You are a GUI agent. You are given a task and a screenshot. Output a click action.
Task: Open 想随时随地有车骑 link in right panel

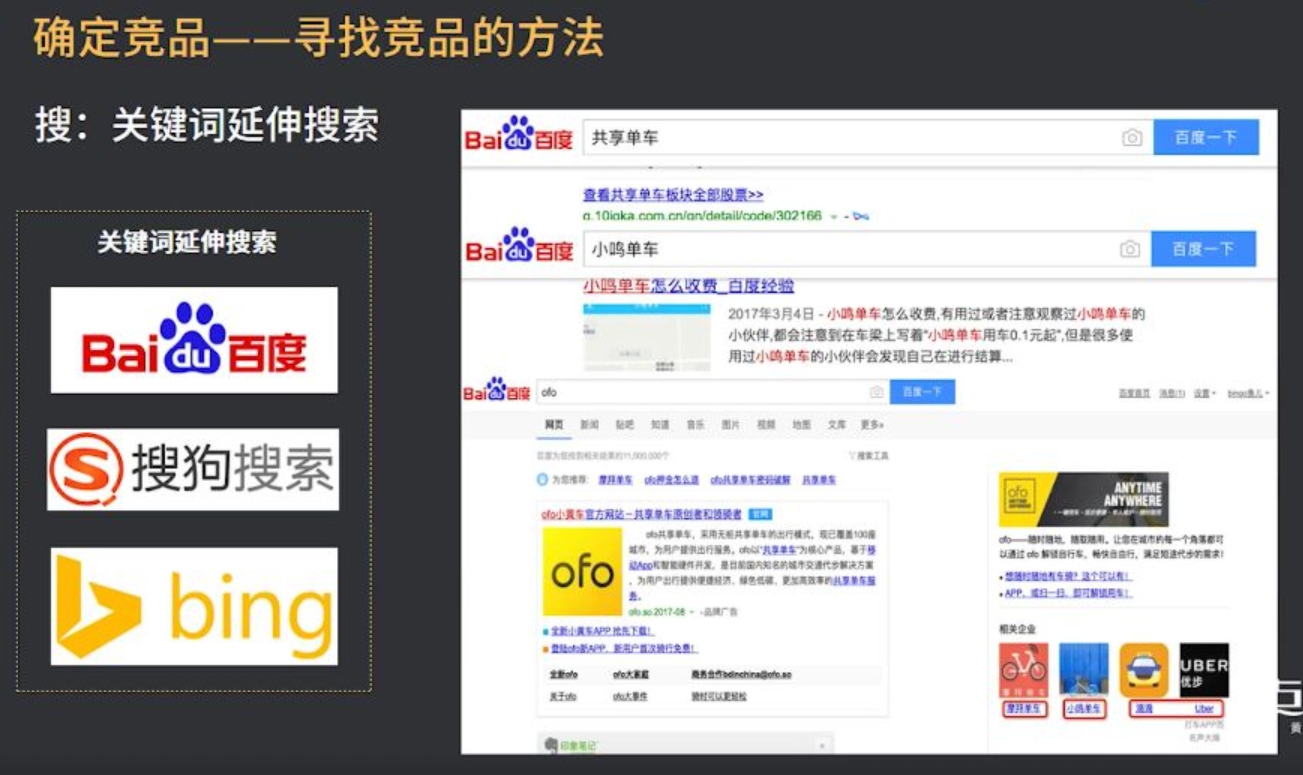tap(1066, 577)
